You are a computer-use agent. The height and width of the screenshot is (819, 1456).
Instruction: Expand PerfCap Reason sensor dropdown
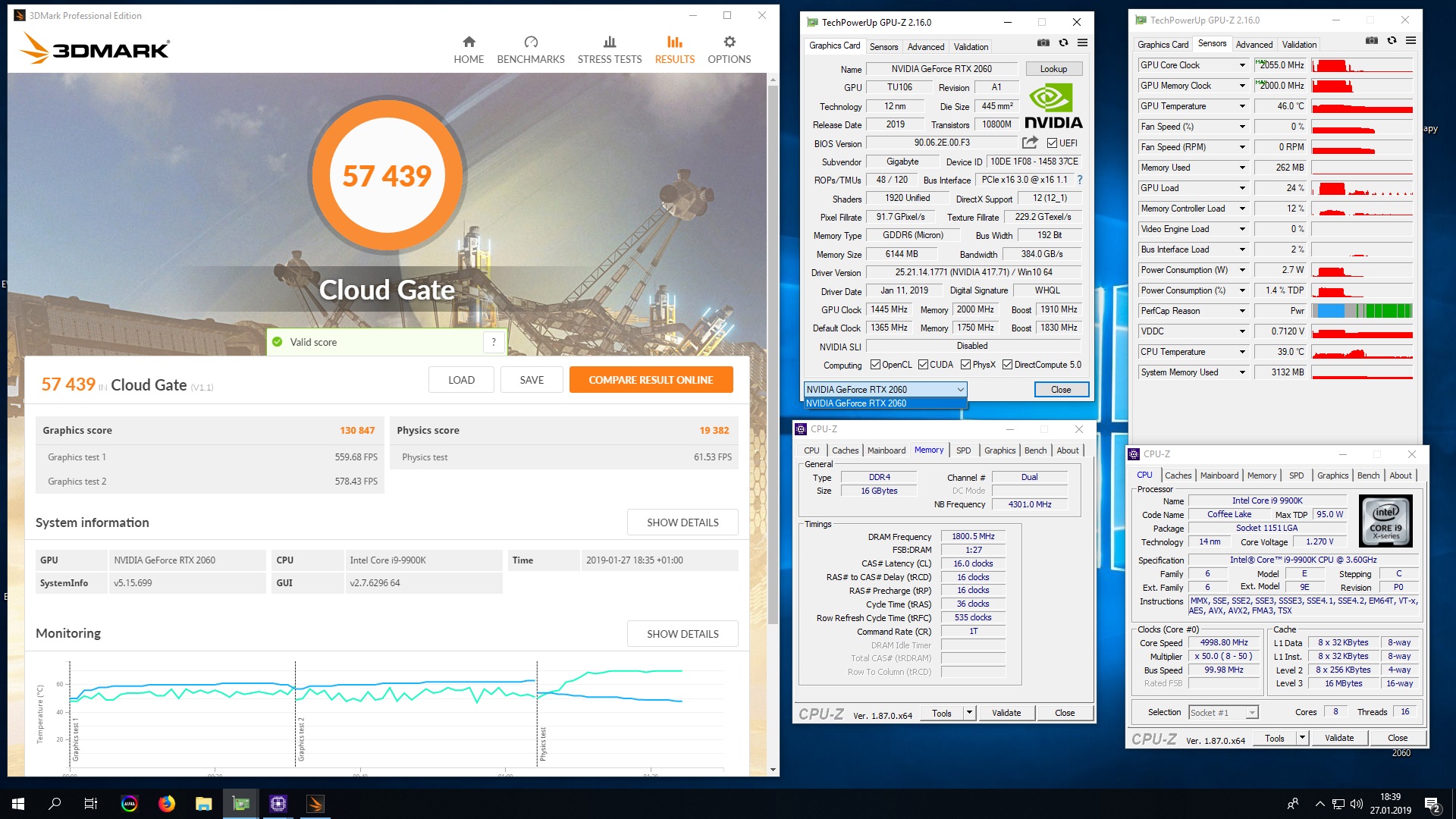1242,311
